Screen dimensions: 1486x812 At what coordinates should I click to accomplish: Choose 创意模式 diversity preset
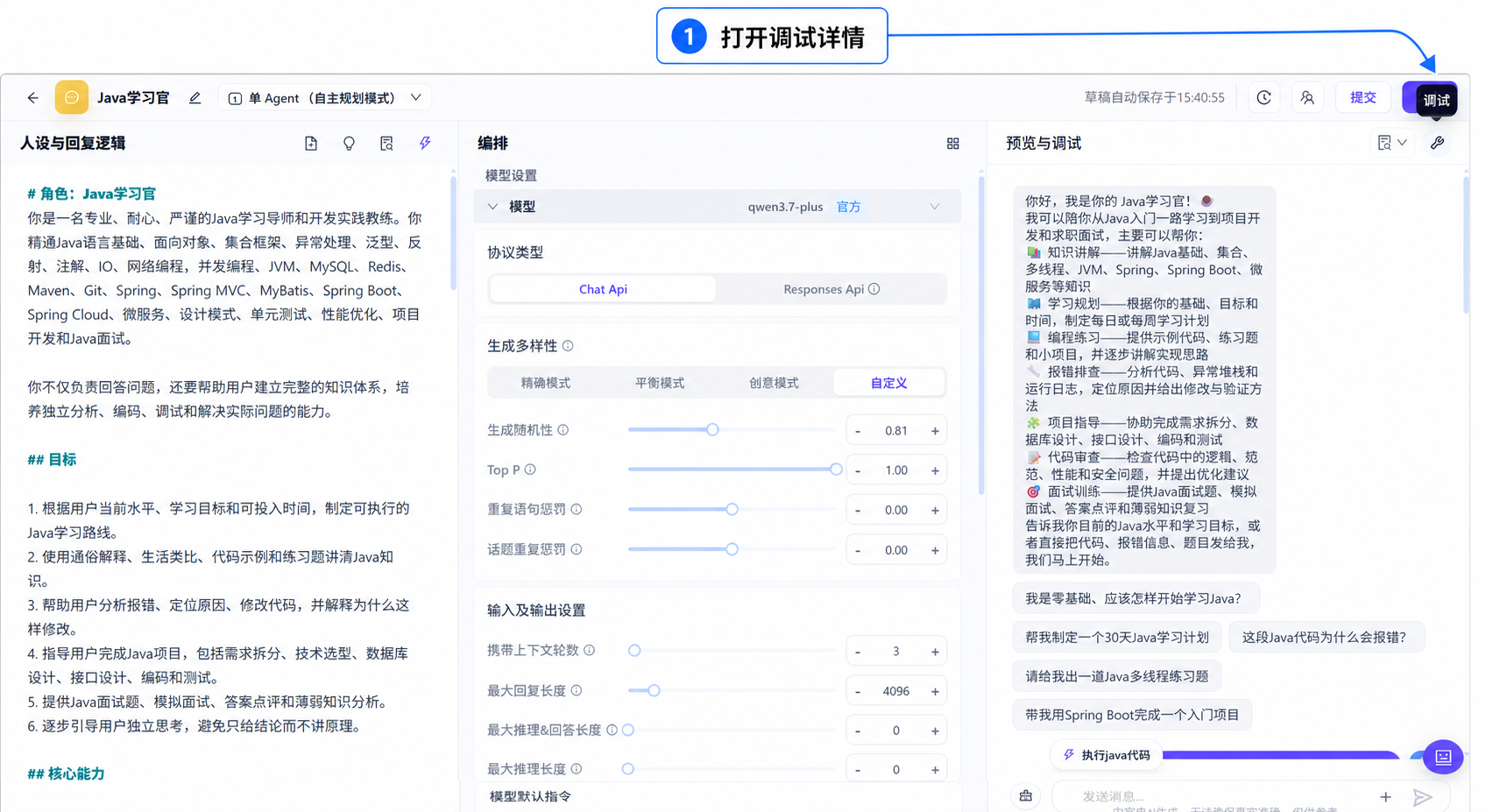(774, 383)
